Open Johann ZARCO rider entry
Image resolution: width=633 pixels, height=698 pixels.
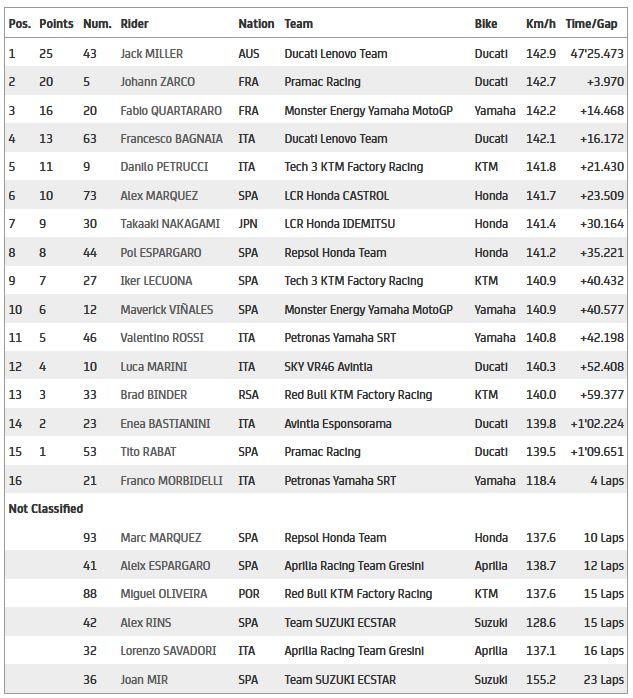pos(157,82)
